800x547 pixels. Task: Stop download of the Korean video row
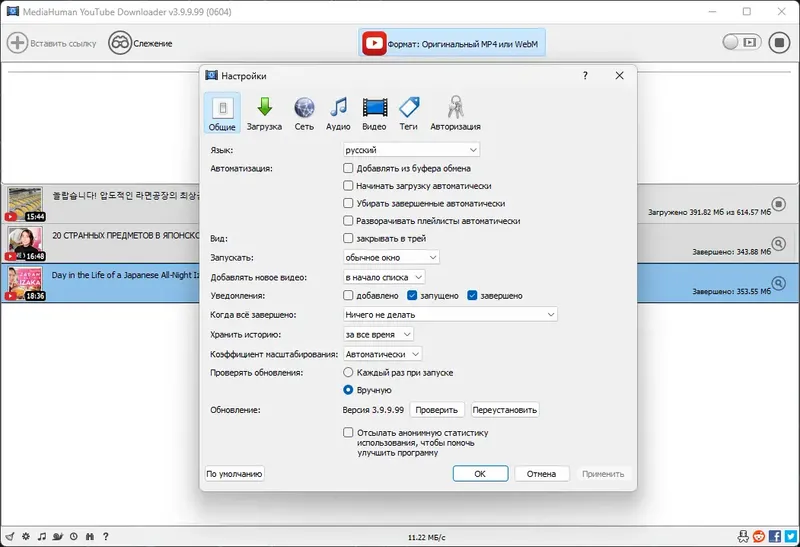click(779, 204)
